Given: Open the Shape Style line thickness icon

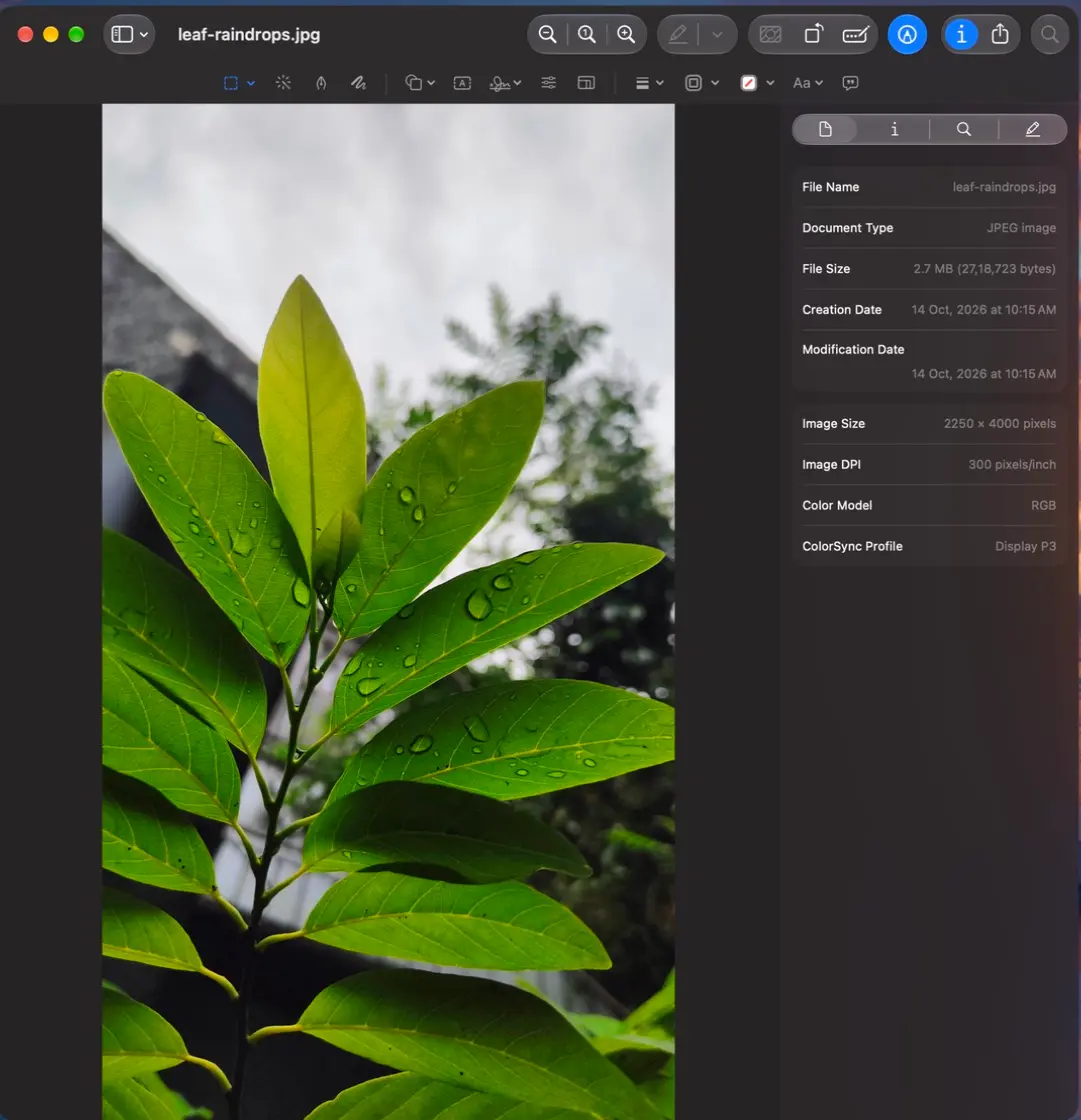Looking at the screenshot, I should 642,83.
